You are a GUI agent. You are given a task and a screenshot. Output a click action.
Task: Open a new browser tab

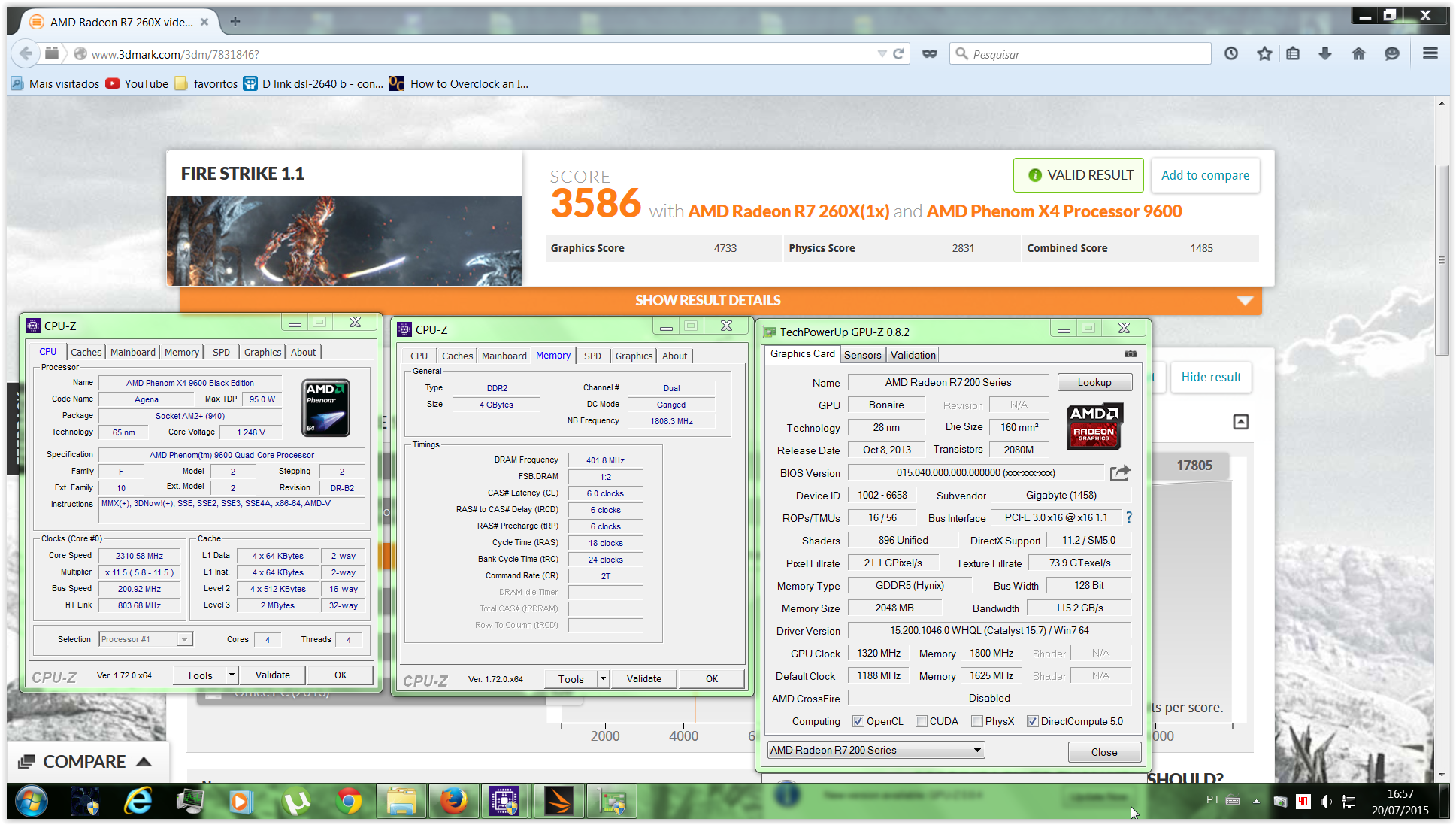click(x=235, y=22)
